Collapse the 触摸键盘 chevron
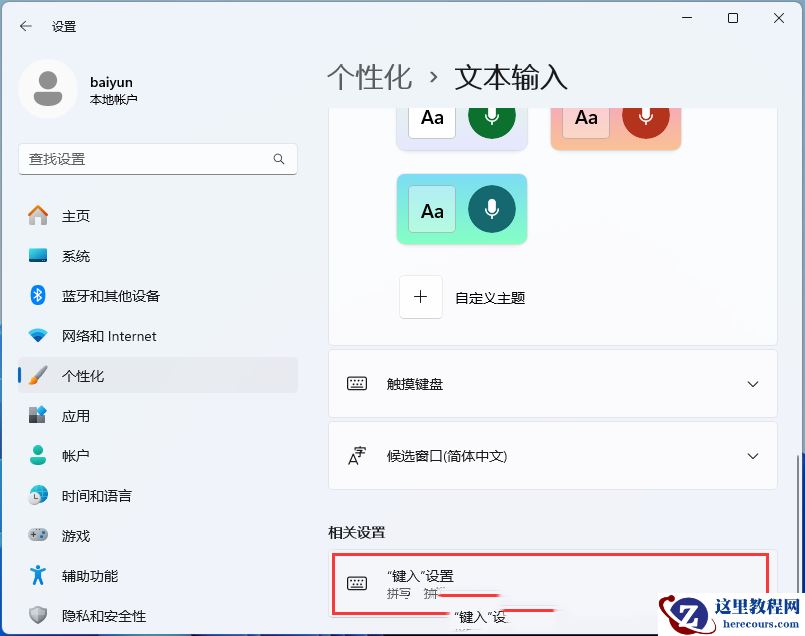 (753, 383)
